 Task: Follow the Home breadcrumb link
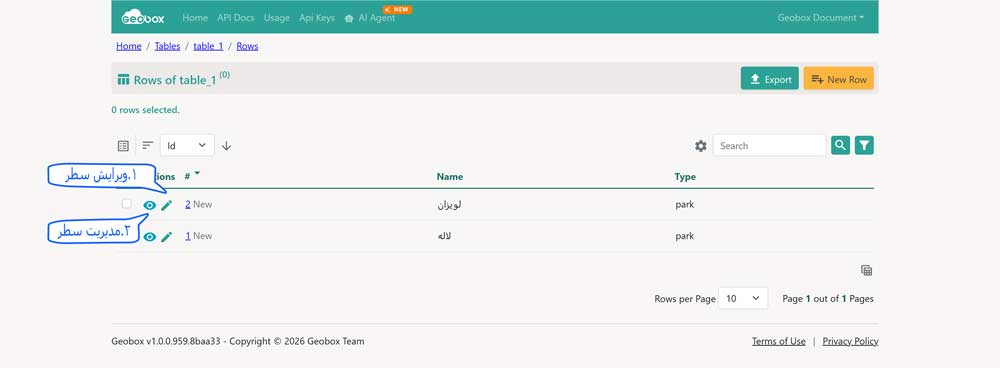[x=129, y=46]
